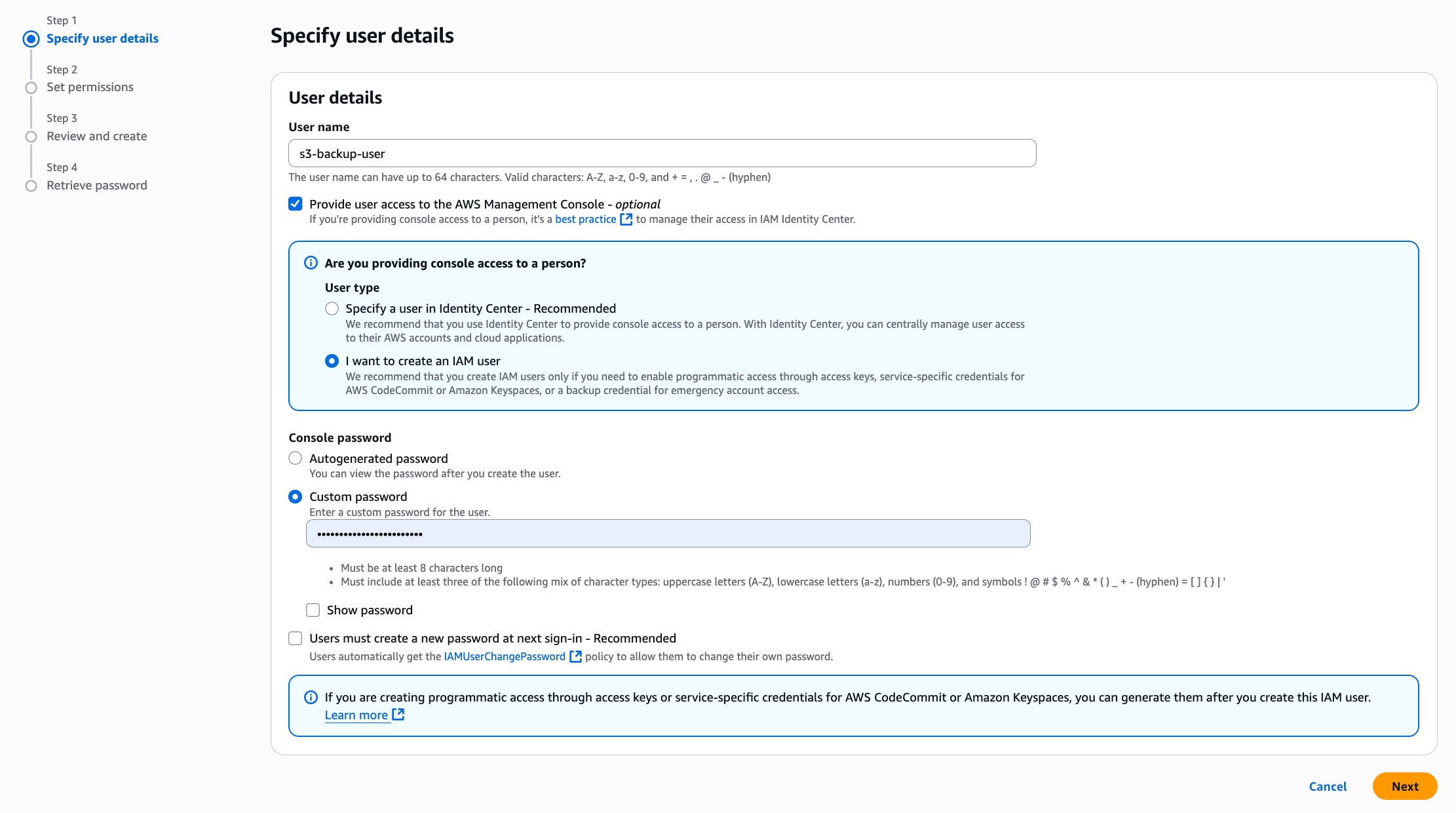Screen dimensions: 1456x813
Task: Click the Step 3 circle indicator
Action: tap(31, 136)
